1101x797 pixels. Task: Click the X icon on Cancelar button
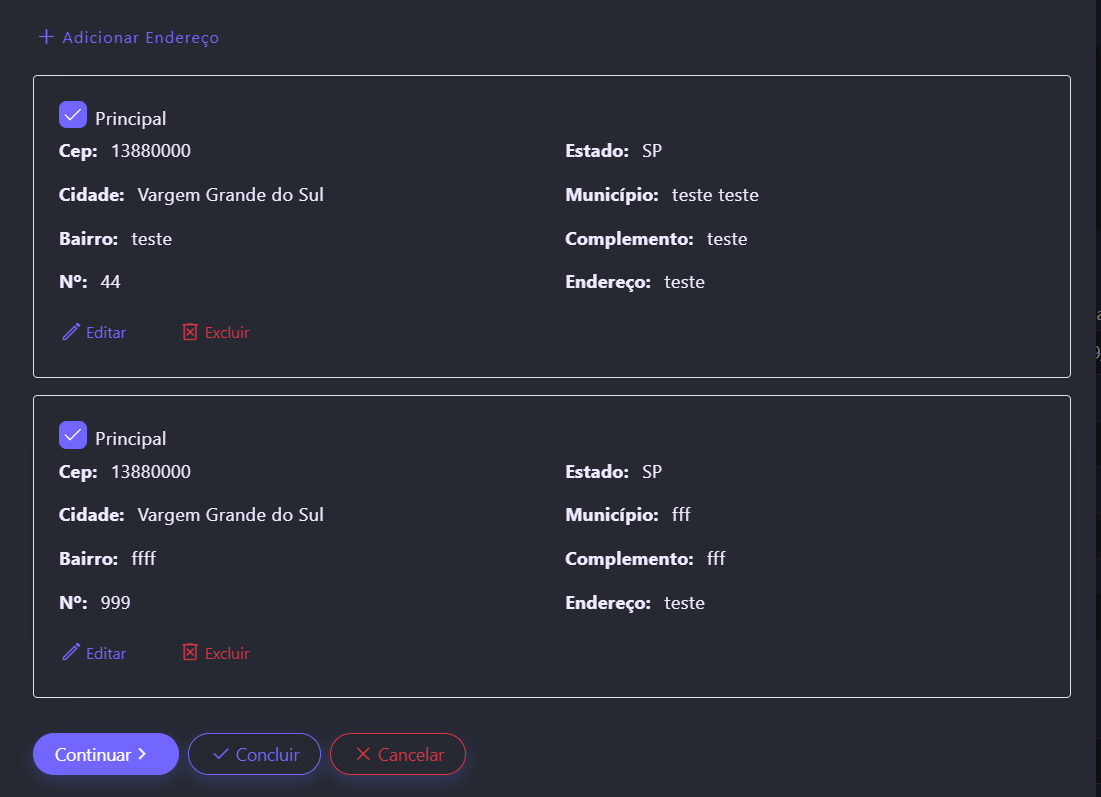(363, 754)
